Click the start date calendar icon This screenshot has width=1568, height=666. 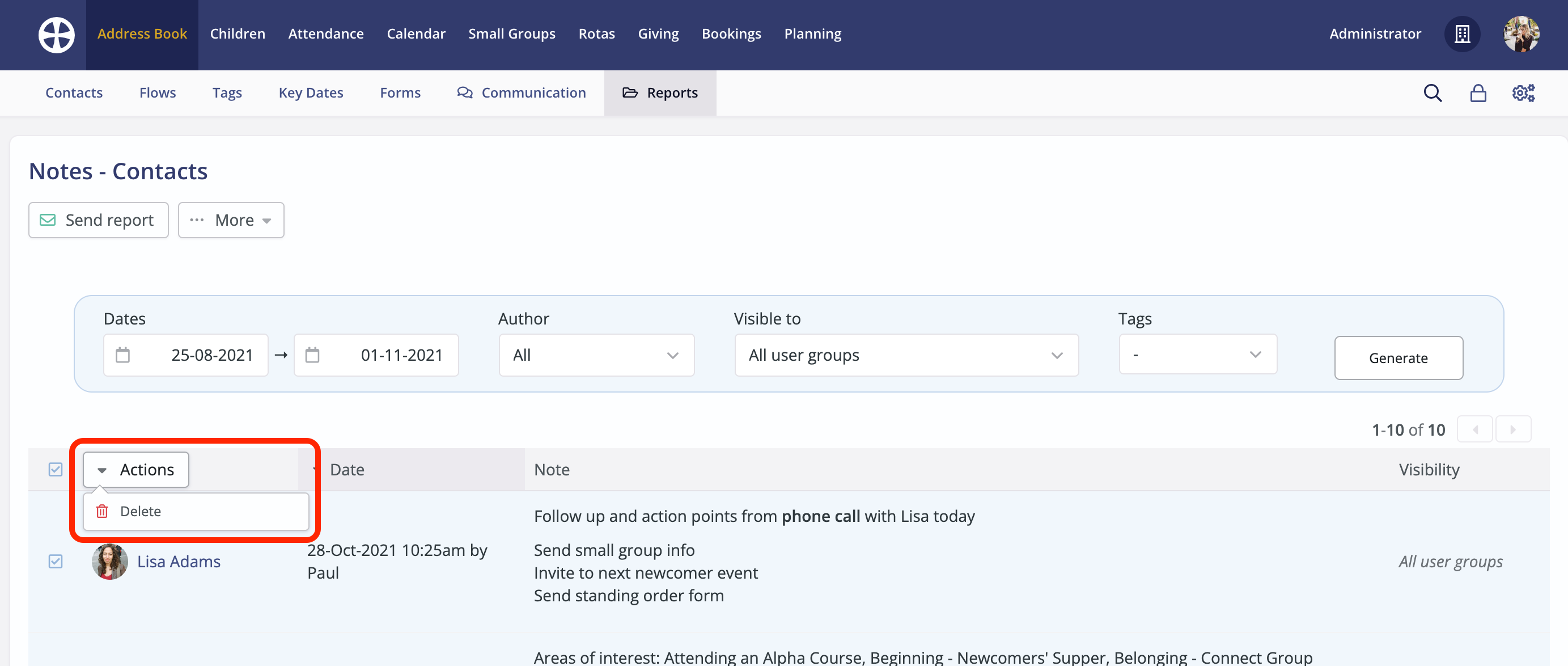coord(123,355)
